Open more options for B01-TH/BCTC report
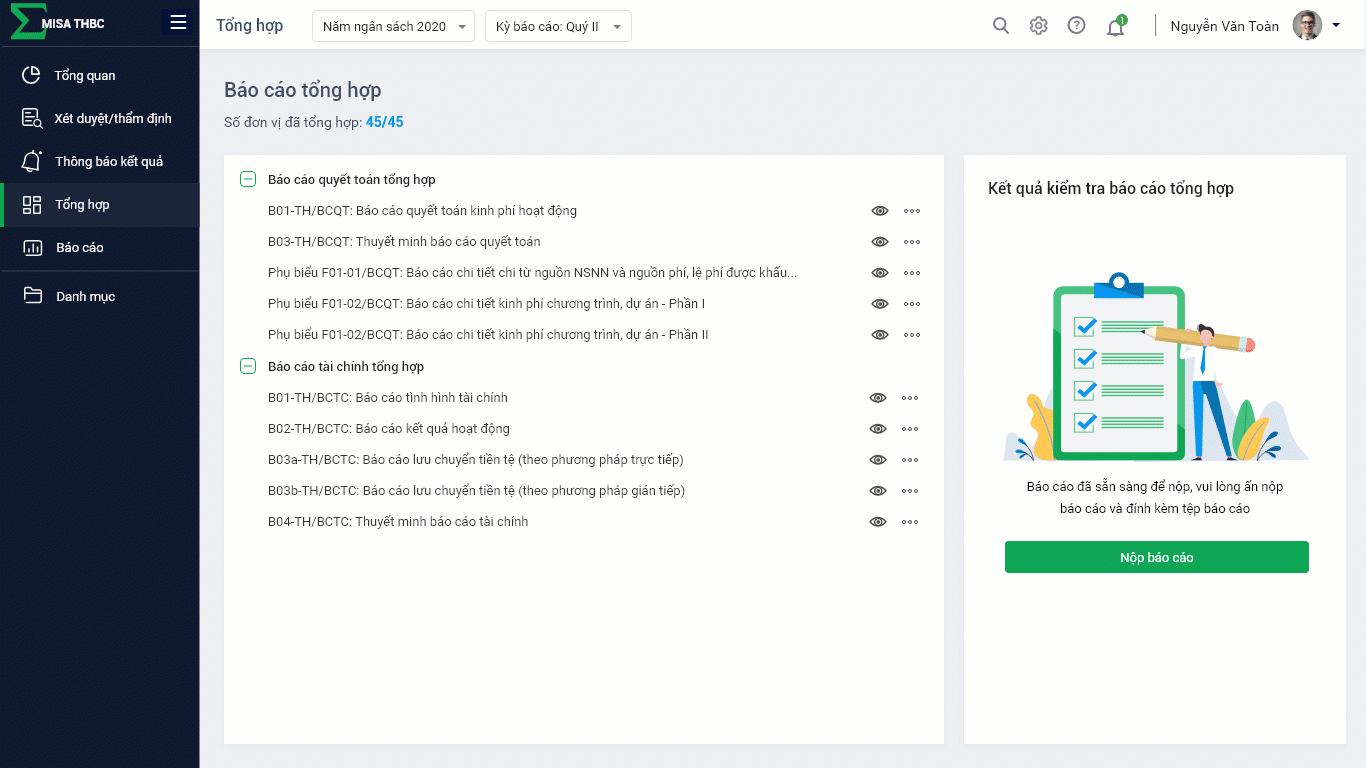This screenshot has width=1366, height=768. point(909,398)
